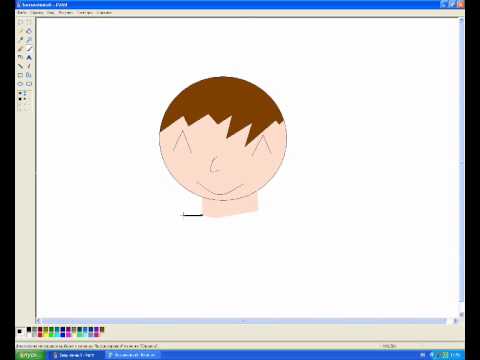
Task: Select the Pick Color eyedropper tool
Action: pyautogui.click(x=20, y=40)
